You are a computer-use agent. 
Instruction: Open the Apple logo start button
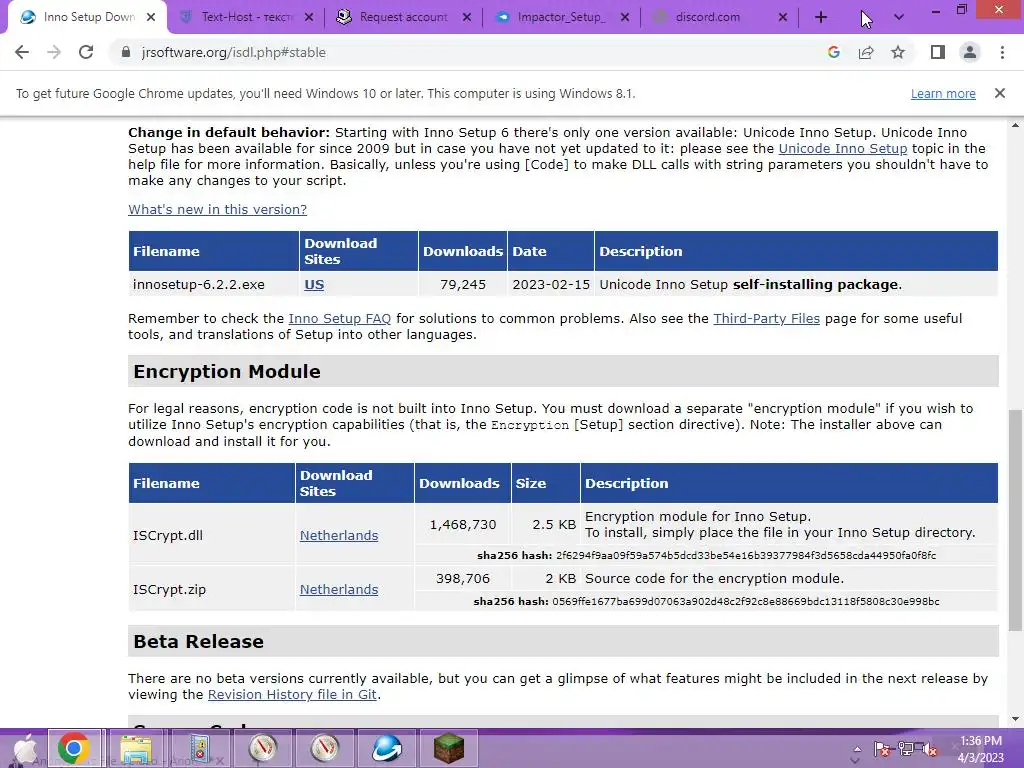[25, 748]
